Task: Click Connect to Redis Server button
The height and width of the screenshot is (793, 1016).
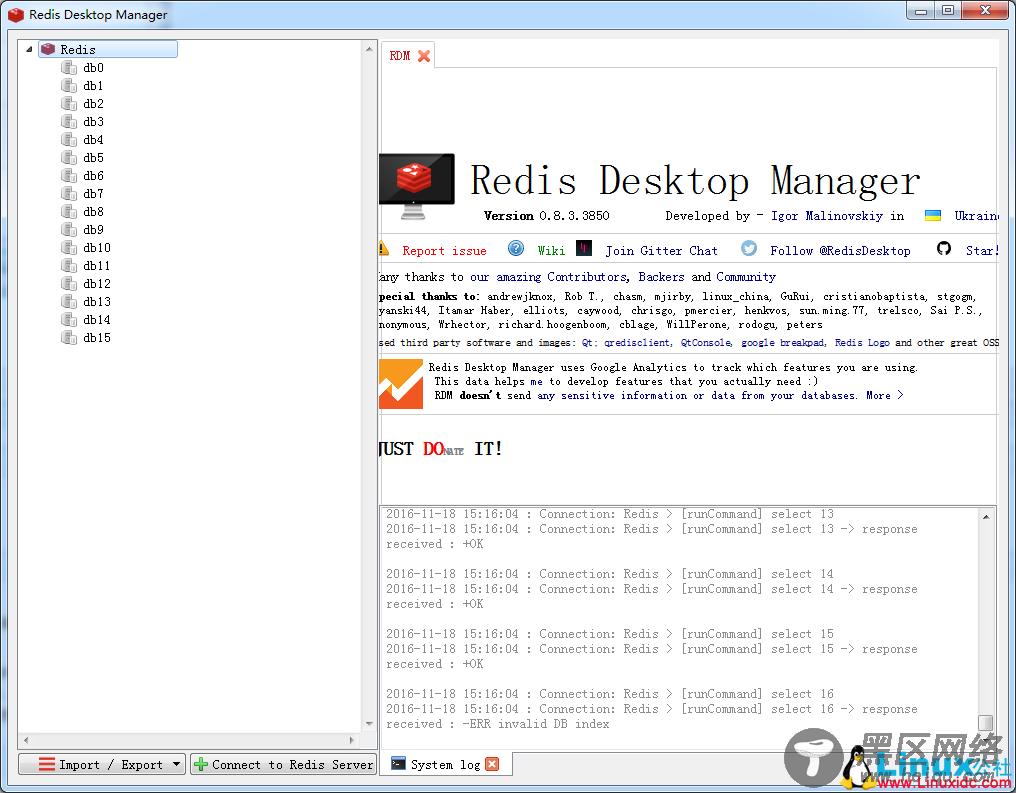Action: 283,764
